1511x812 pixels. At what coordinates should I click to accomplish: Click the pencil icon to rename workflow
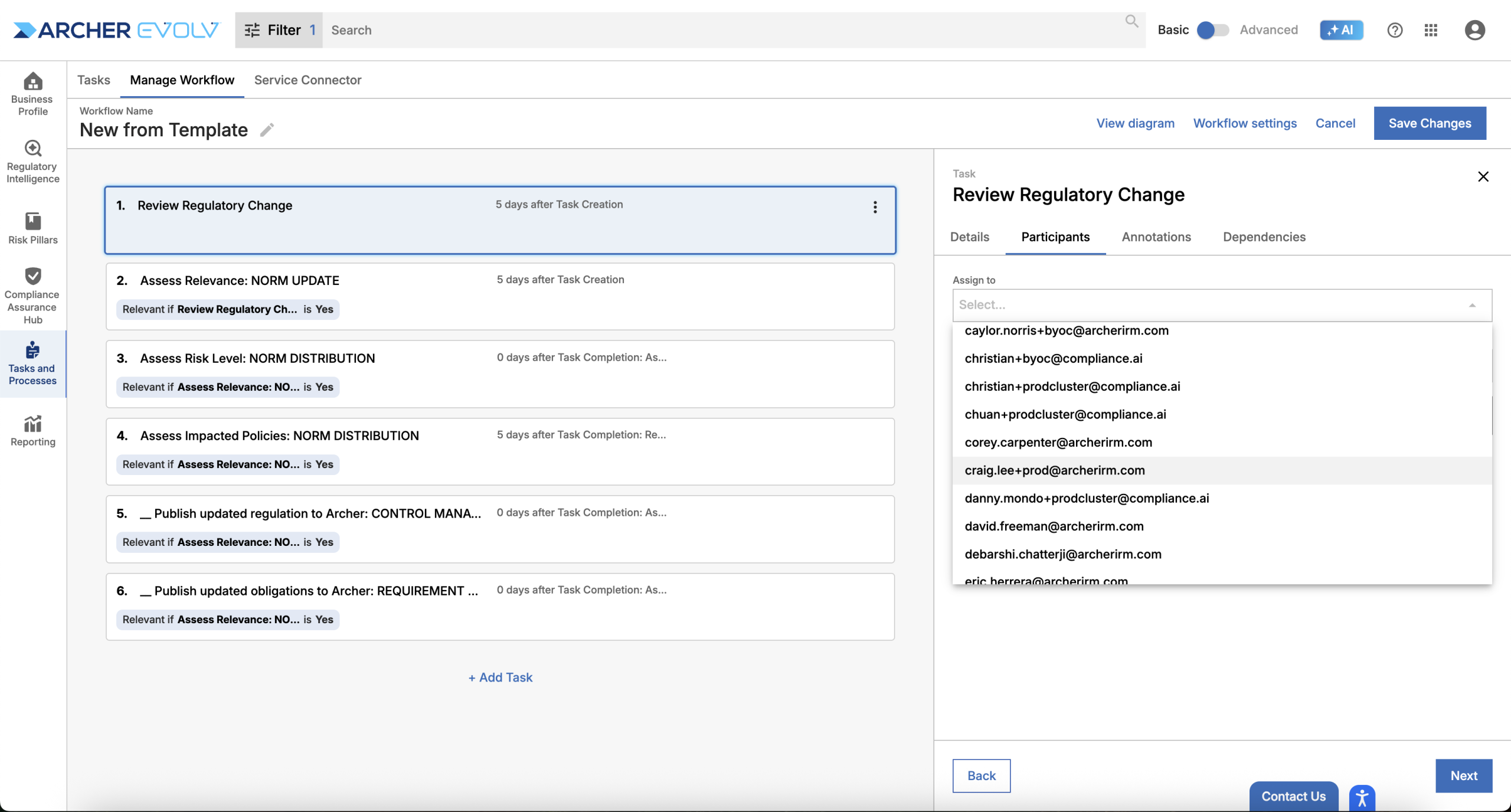tap(267, 130)
